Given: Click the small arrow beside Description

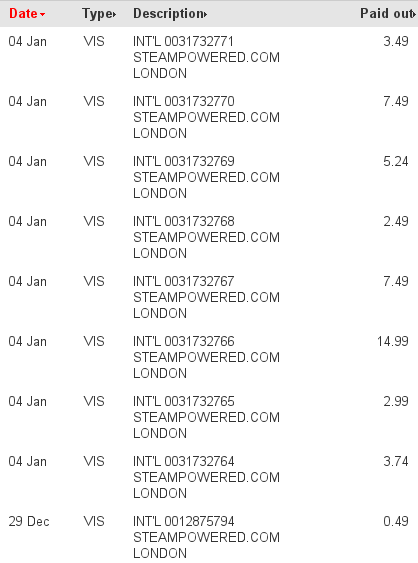Looking at the screenshot, I should [x=205, y=14].
